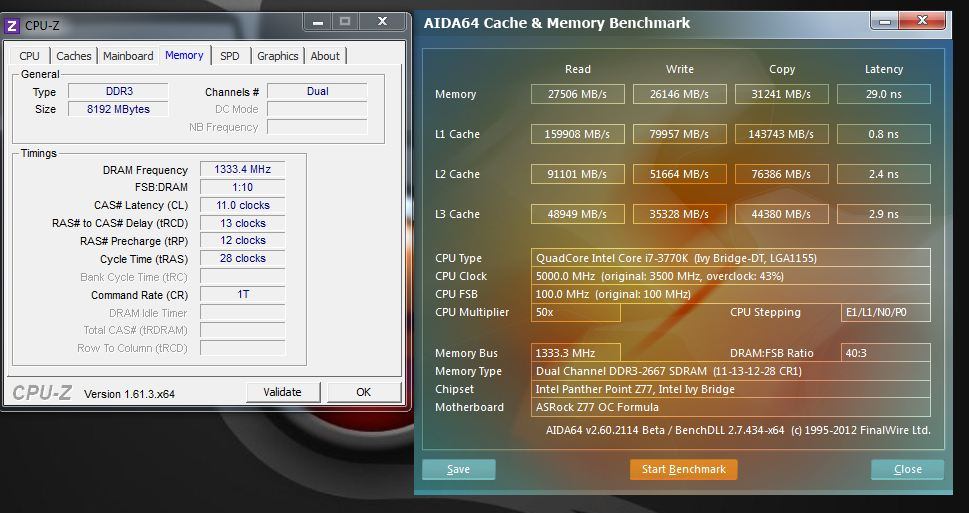
Task: Click the CPU Stepping E1/L1/N0/P0 field
Action: pos(886,312)
